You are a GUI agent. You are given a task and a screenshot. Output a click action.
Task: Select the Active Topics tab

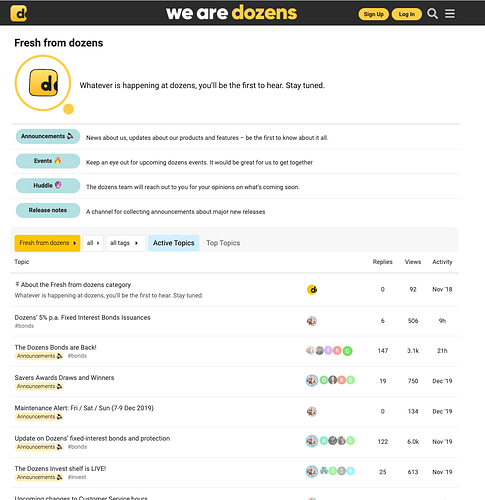pos(174,243)
